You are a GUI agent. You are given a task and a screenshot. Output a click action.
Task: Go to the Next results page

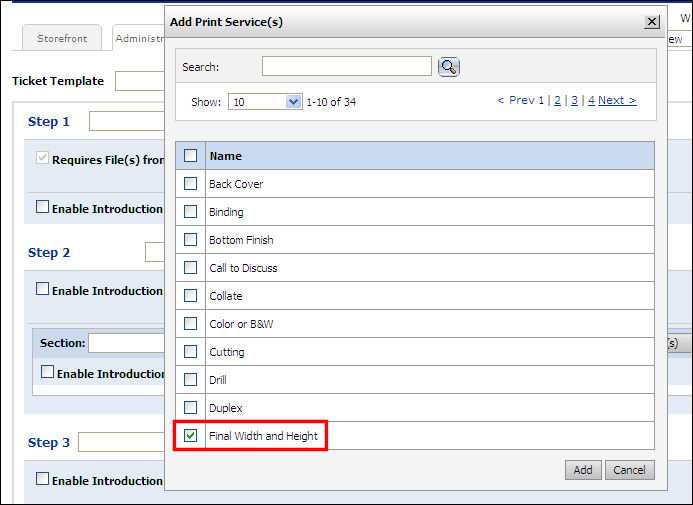(617, 100)
